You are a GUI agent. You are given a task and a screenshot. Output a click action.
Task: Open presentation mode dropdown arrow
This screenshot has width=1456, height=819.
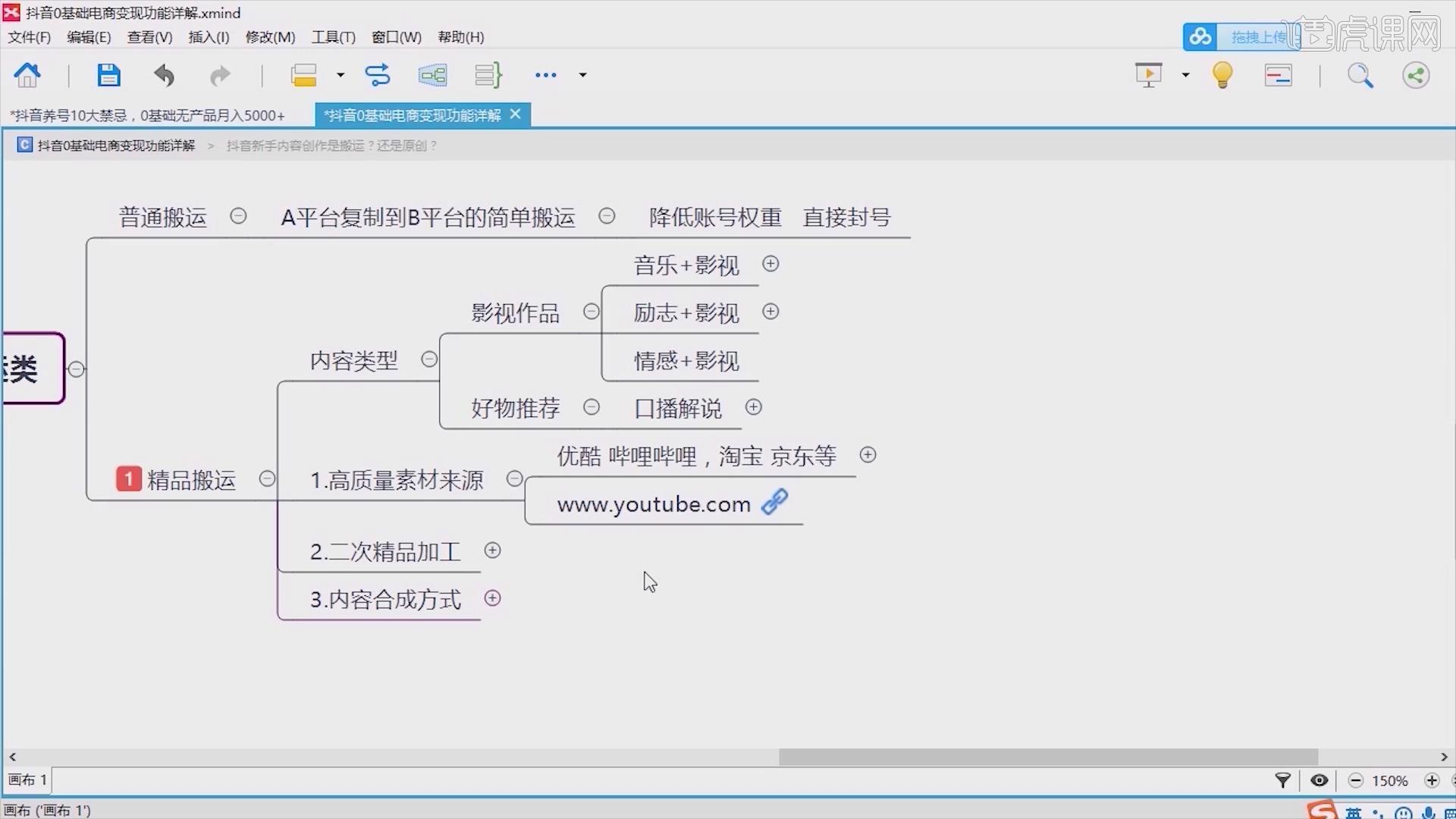click(1185, 75)
